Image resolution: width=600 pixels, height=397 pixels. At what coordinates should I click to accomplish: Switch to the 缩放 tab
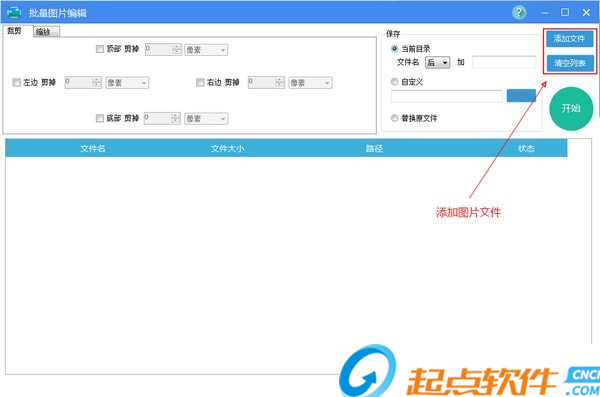tap(46, 32)
